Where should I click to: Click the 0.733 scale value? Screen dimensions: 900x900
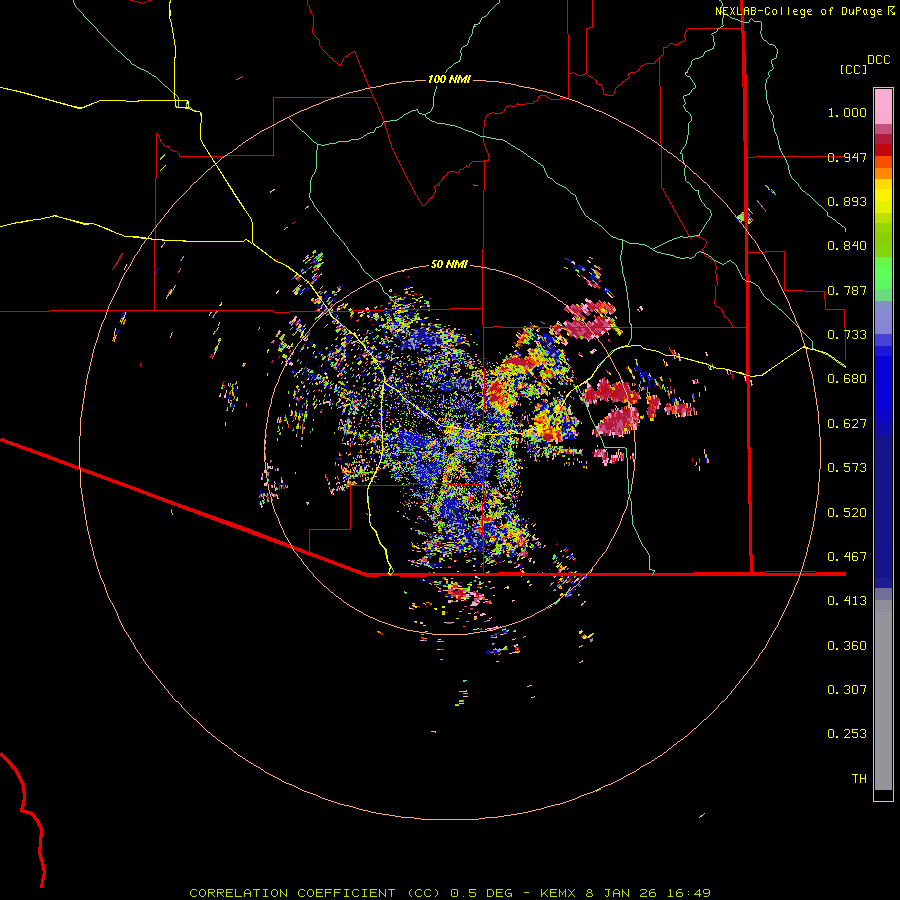[847, 335]
